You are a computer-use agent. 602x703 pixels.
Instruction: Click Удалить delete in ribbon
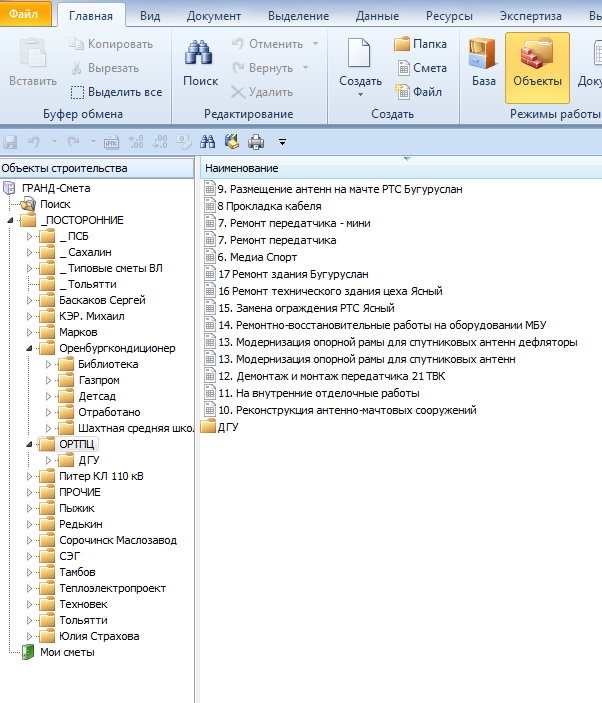tap(262, 92)
